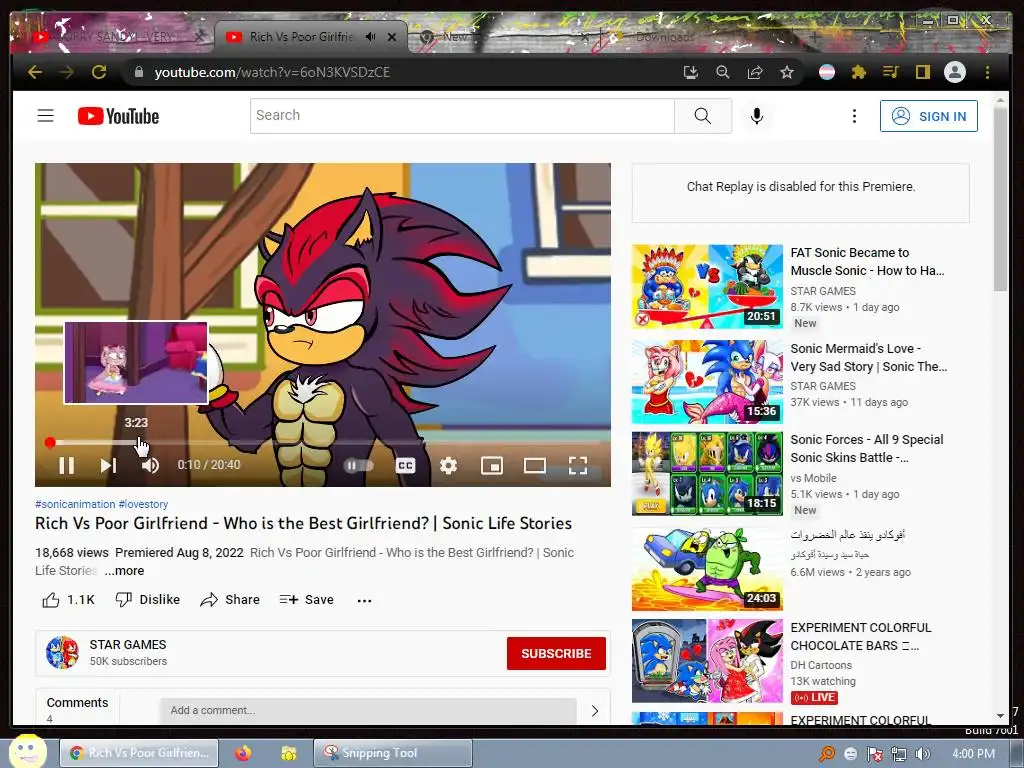The height and width of the screenshot is (768, 1024).
Task: Click the #lovestory hashtag
Action: pyautogui.click(x=143, y=504)
